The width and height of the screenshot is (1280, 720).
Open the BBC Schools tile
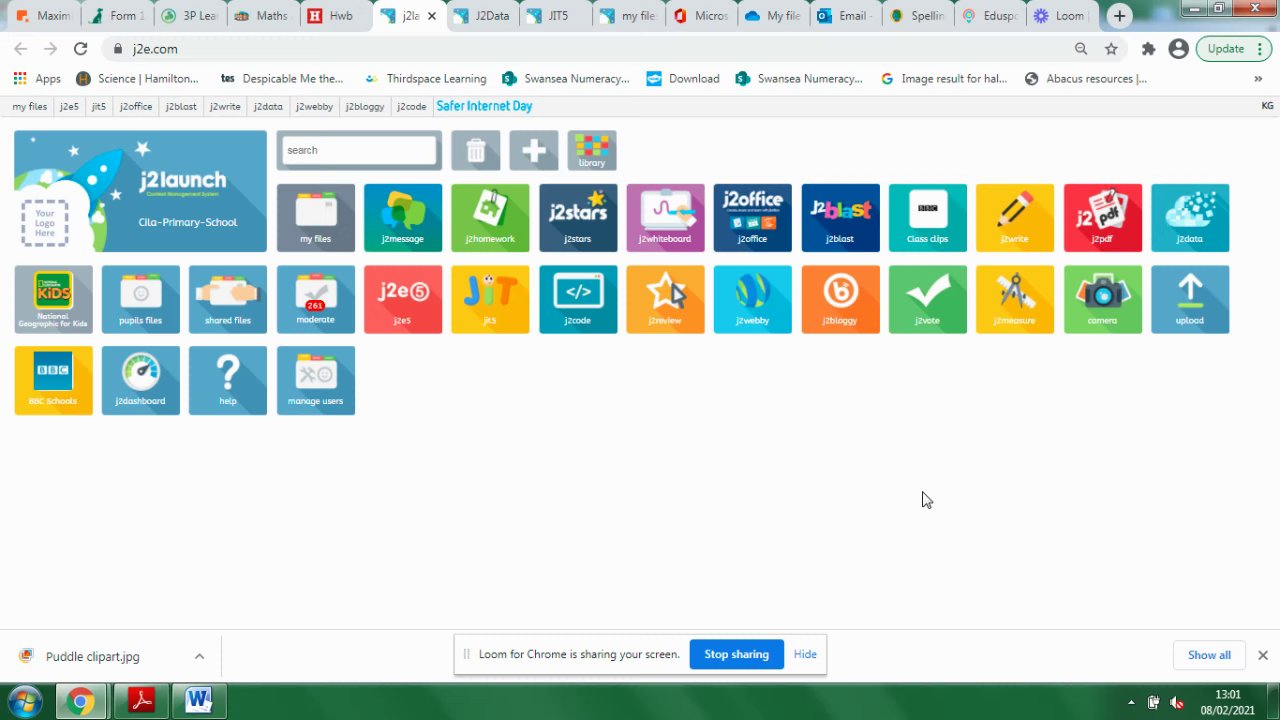click(x=53, y=380)
